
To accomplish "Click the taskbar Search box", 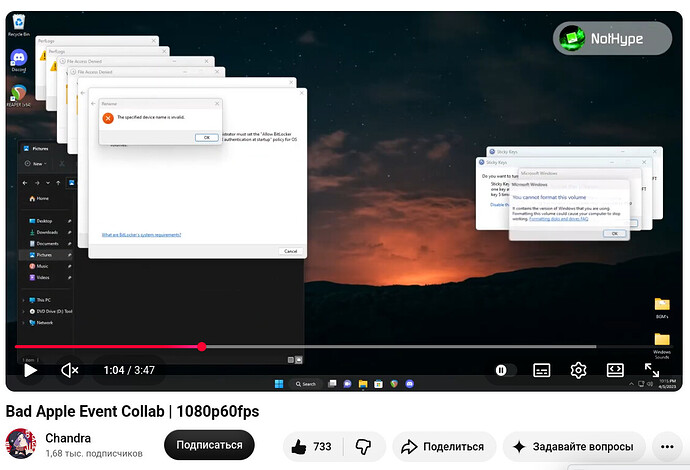I will tap(306, 384).
